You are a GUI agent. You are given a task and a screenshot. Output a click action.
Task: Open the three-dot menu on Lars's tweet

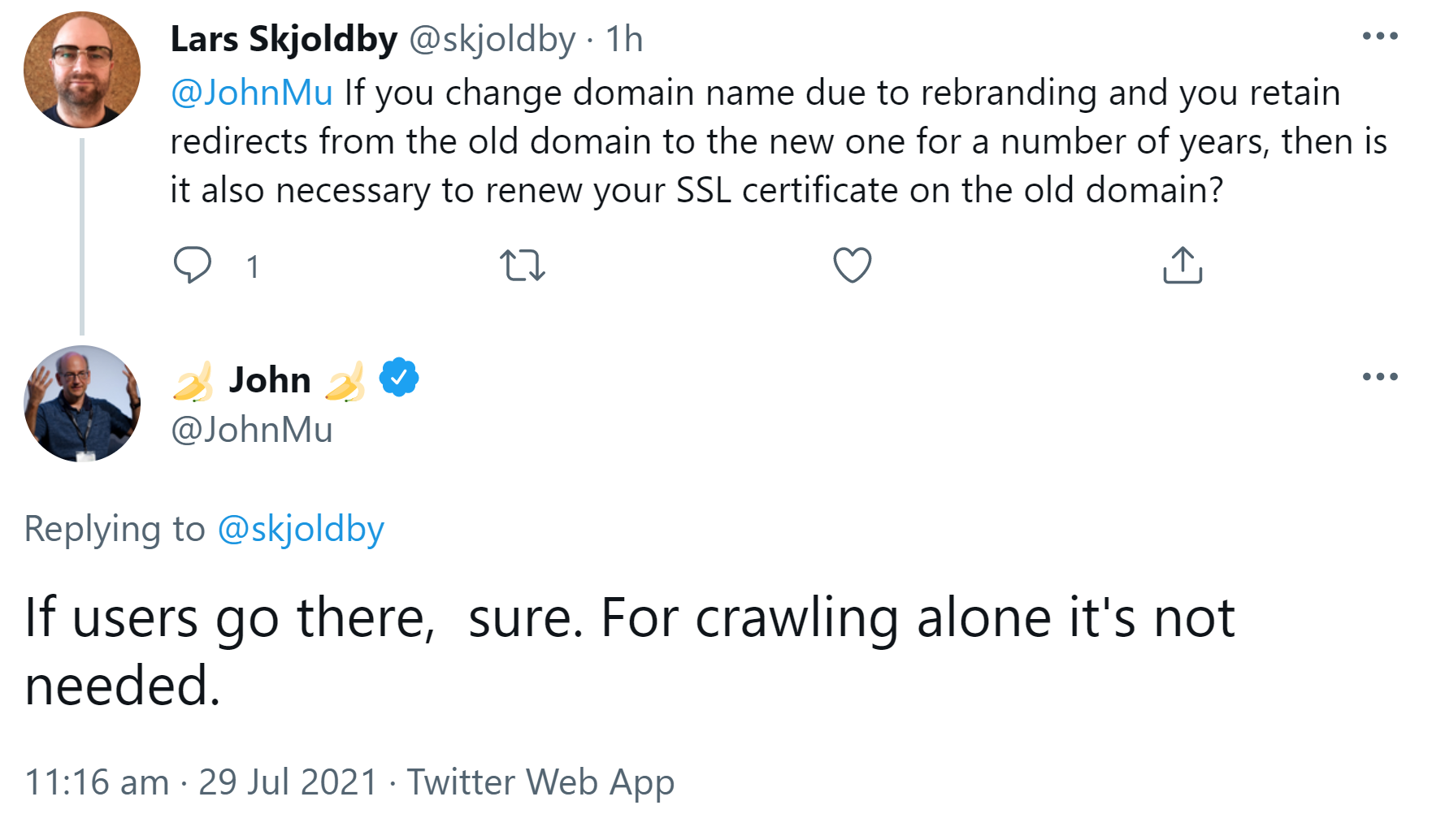click(1382, 34)
